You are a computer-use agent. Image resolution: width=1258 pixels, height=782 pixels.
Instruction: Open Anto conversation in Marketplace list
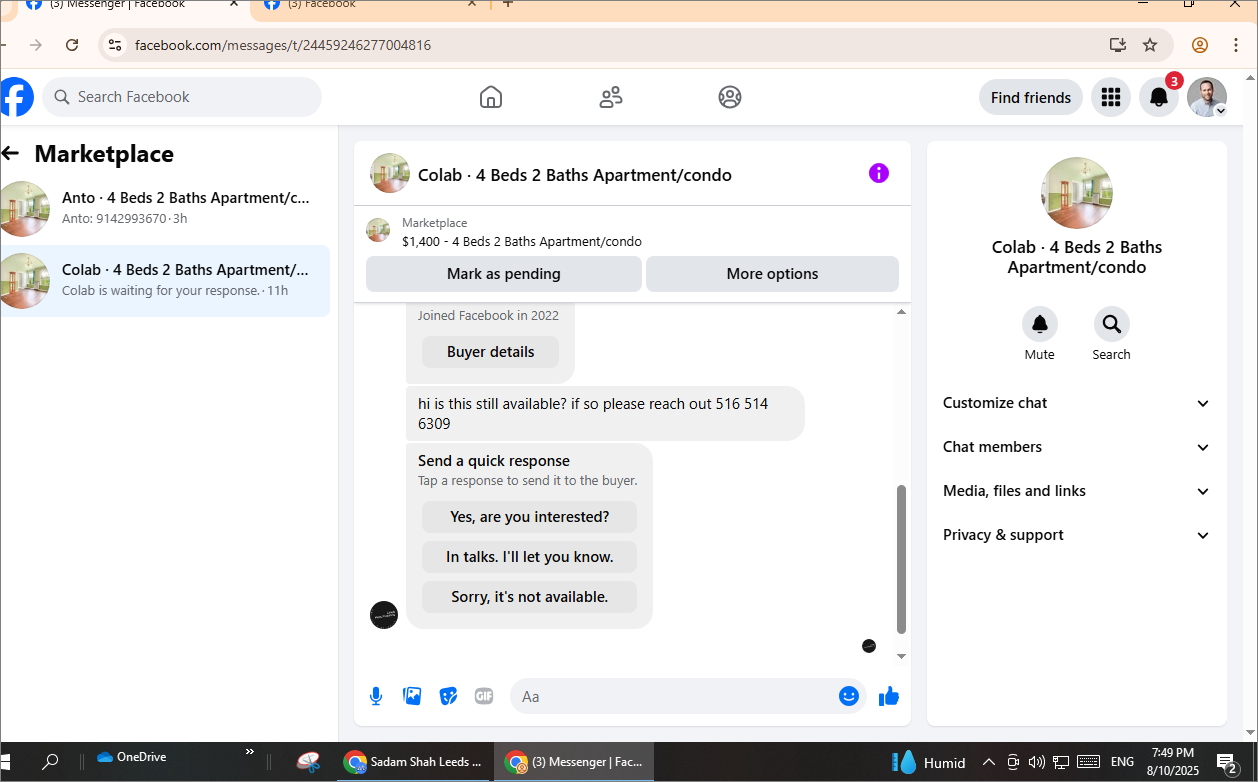165,208
